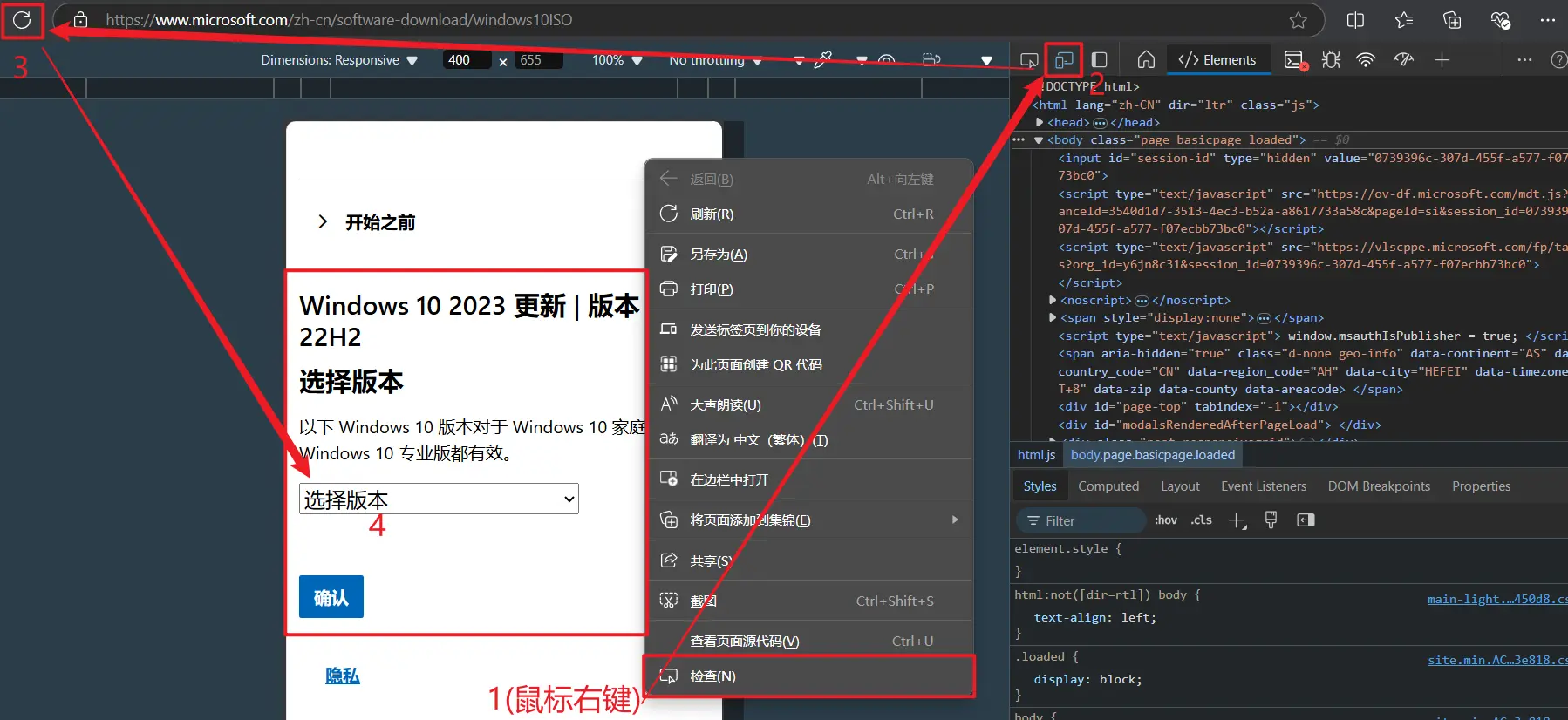
Task: Expand the <head> node triangle
Action: pos(1040,122)
